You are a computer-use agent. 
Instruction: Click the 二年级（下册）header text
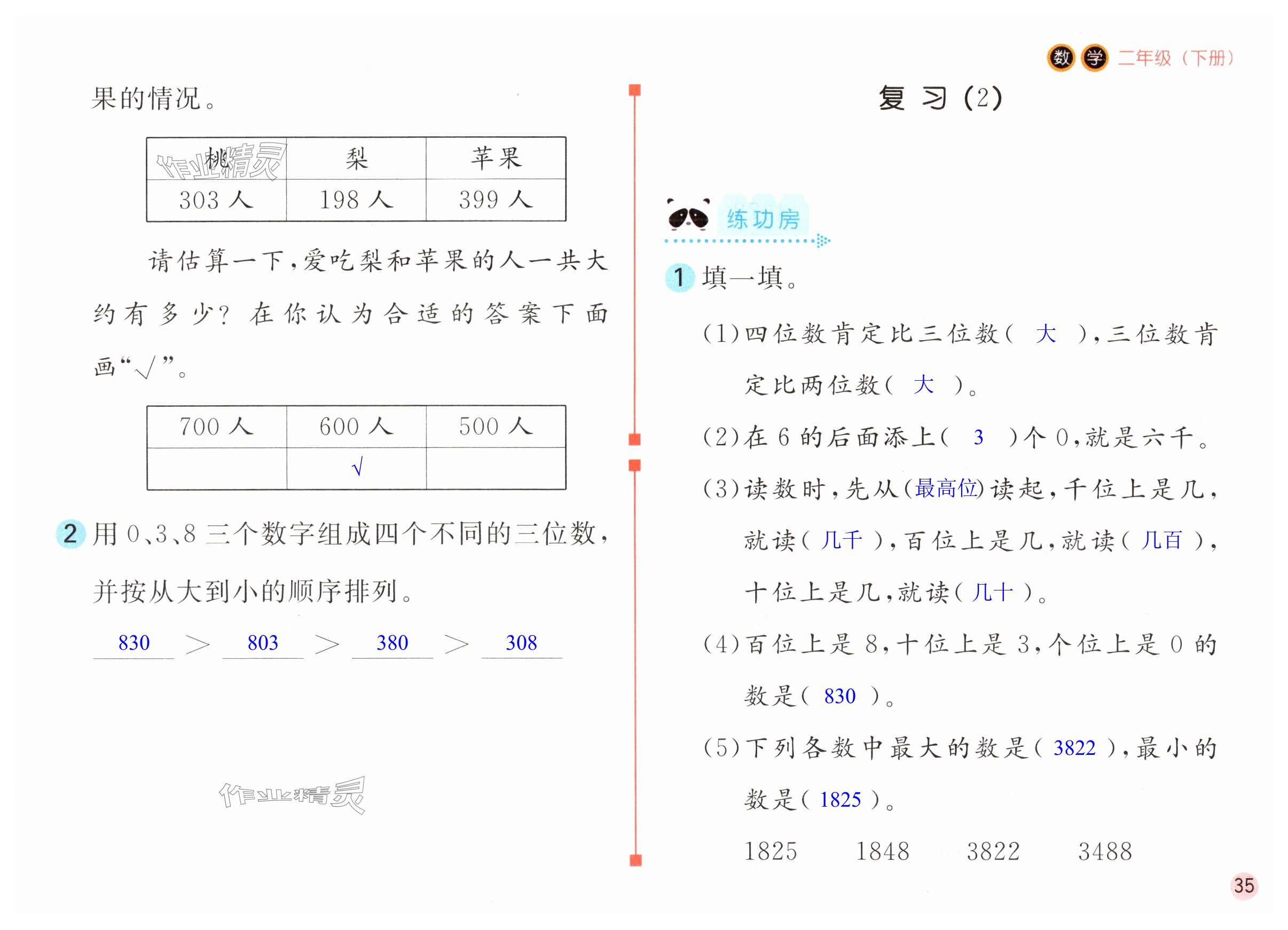tap(1175, 58)
